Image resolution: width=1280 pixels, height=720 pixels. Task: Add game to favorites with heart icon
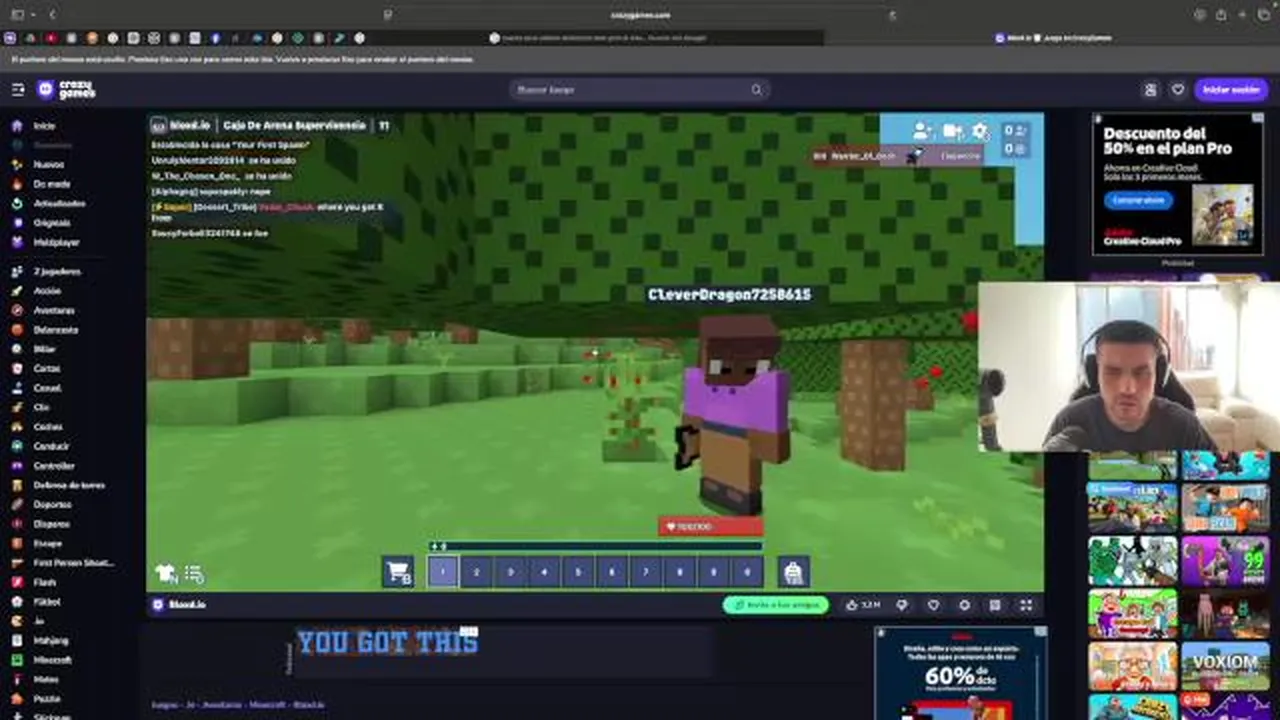(933, 605)
